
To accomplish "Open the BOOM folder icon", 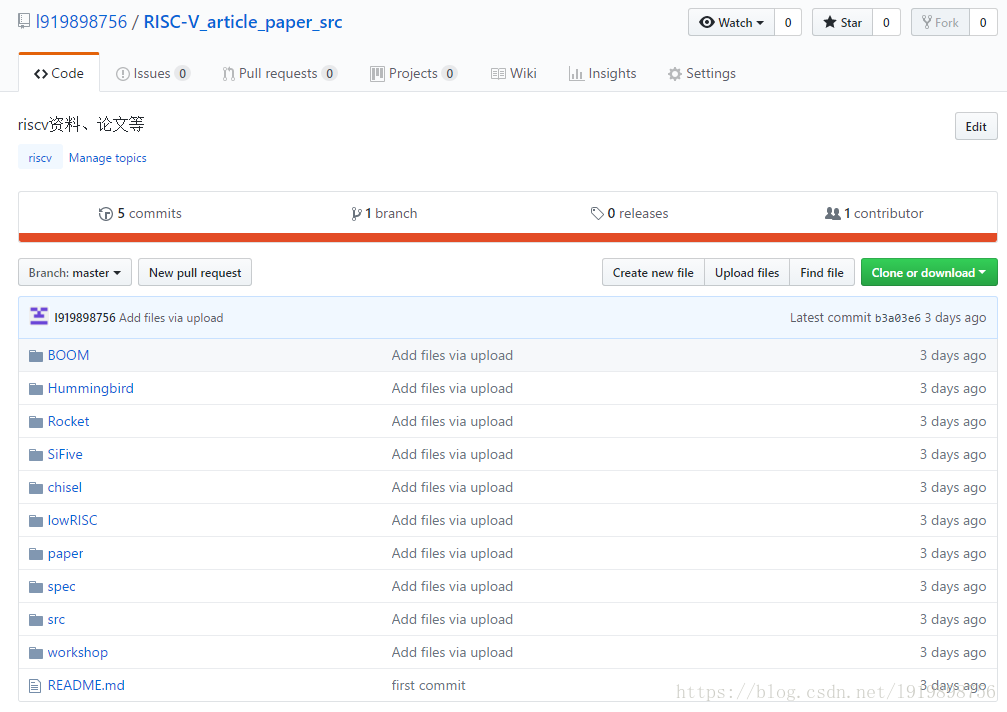I will point(36,356).
